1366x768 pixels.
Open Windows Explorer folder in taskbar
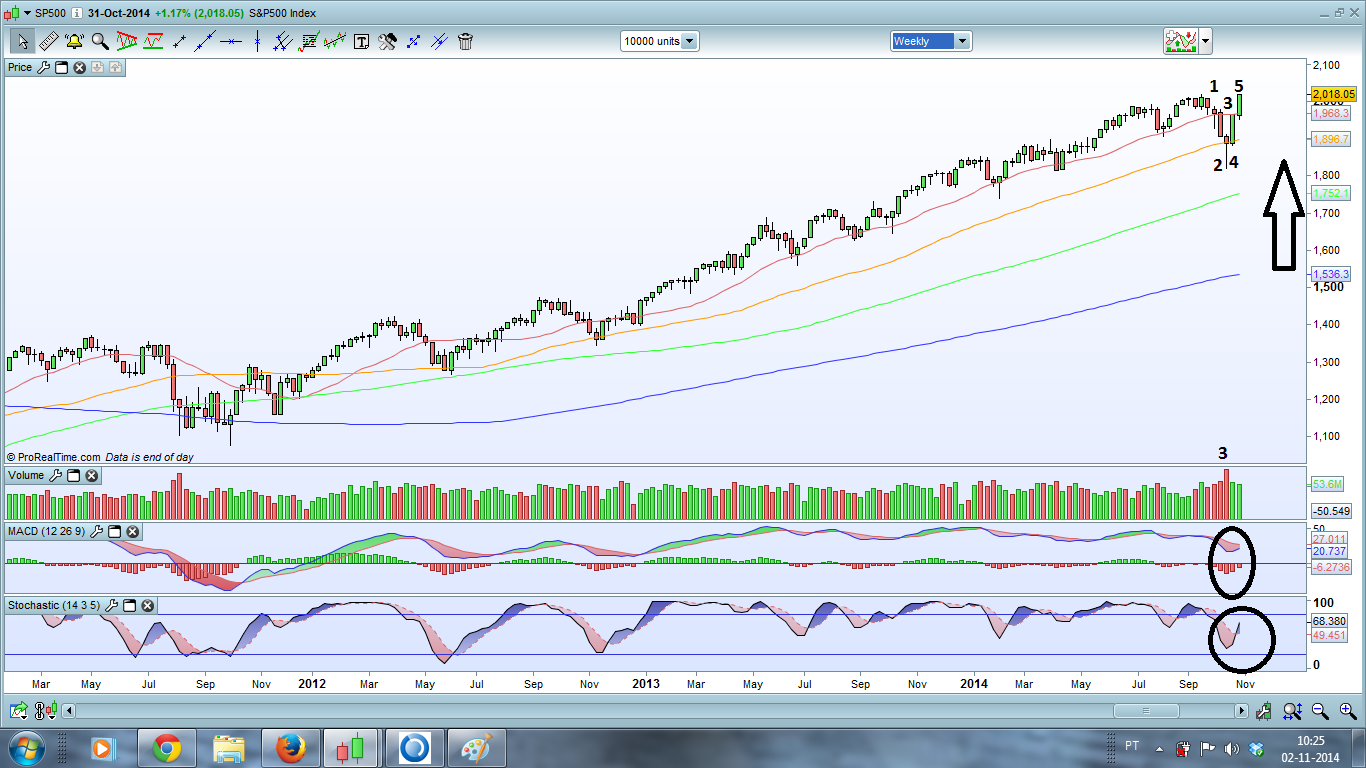point(228,748)
